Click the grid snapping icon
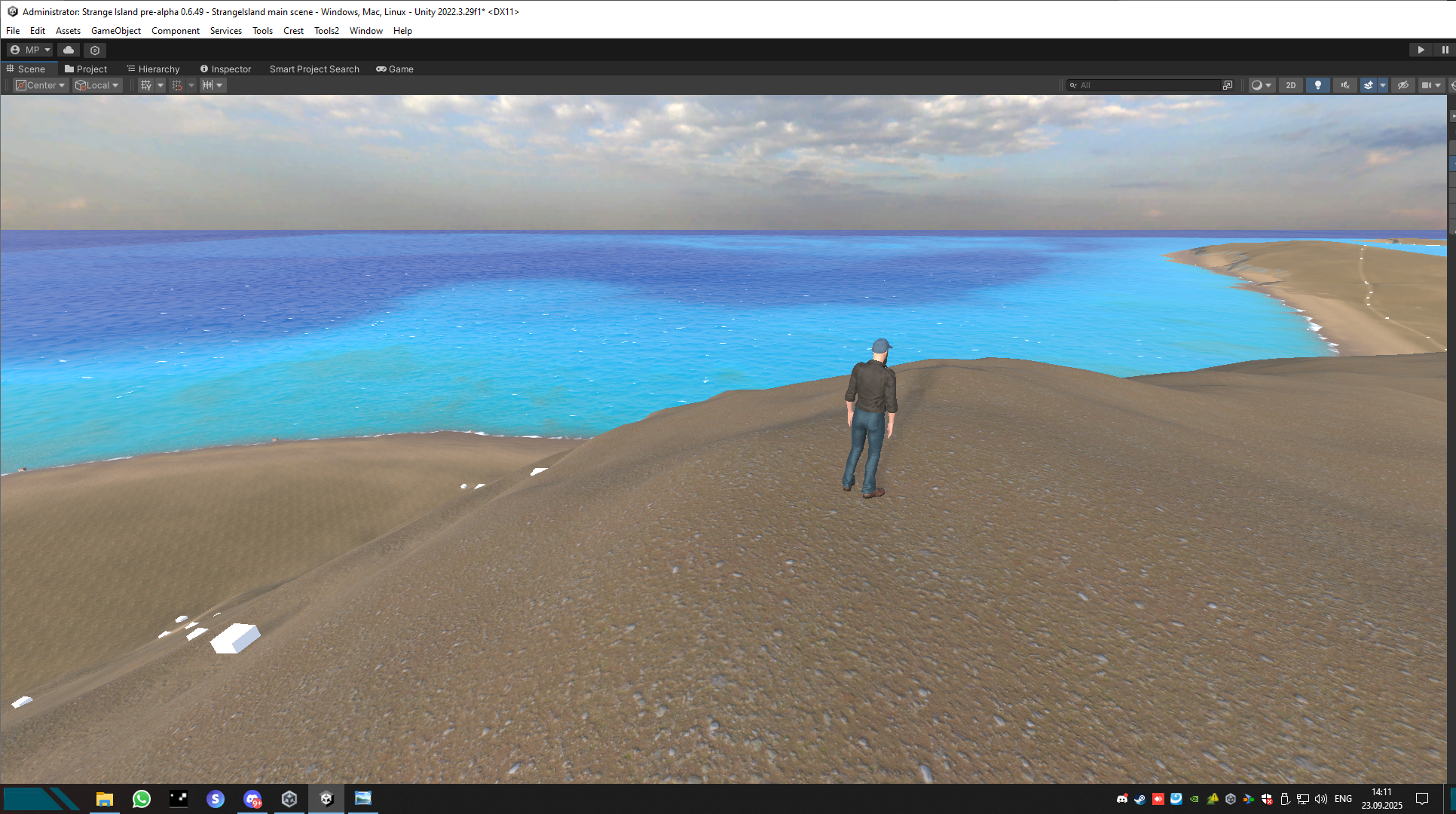 coord(177,85)
